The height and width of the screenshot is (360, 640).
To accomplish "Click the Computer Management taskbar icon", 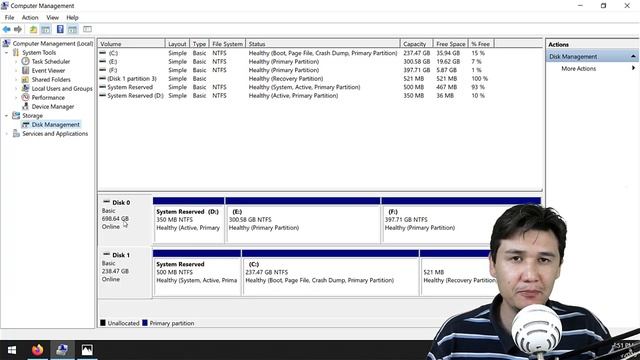I will 62,350.
